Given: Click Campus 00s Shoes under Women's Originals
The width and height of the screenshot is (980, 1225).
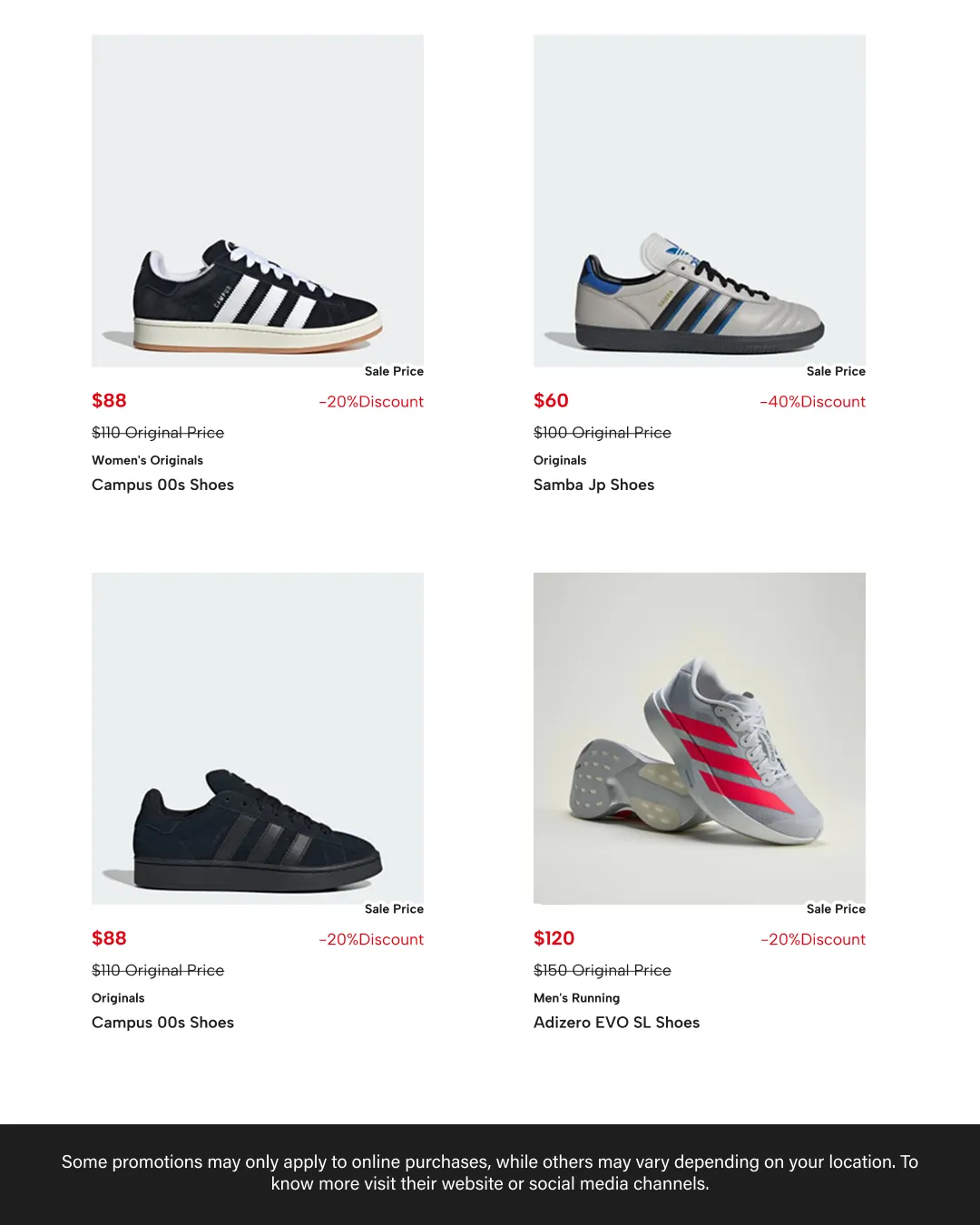Looking at the screenshot, I should [x=162, y=485].
